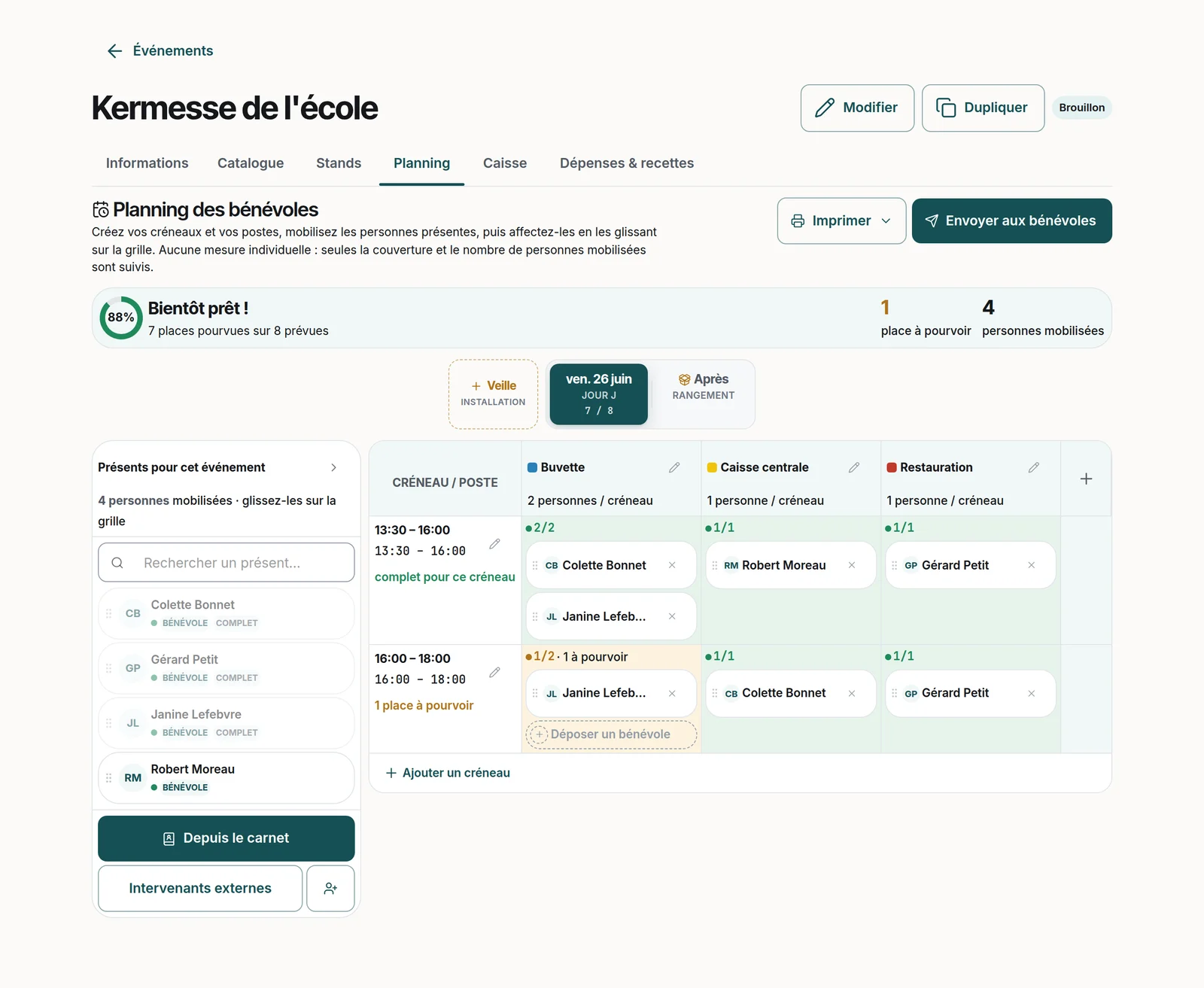Image resolution: width=1204 pixels, height=988 pixels.
Task: Select the Robert Moreau present card
Action: tap(226, 778)
